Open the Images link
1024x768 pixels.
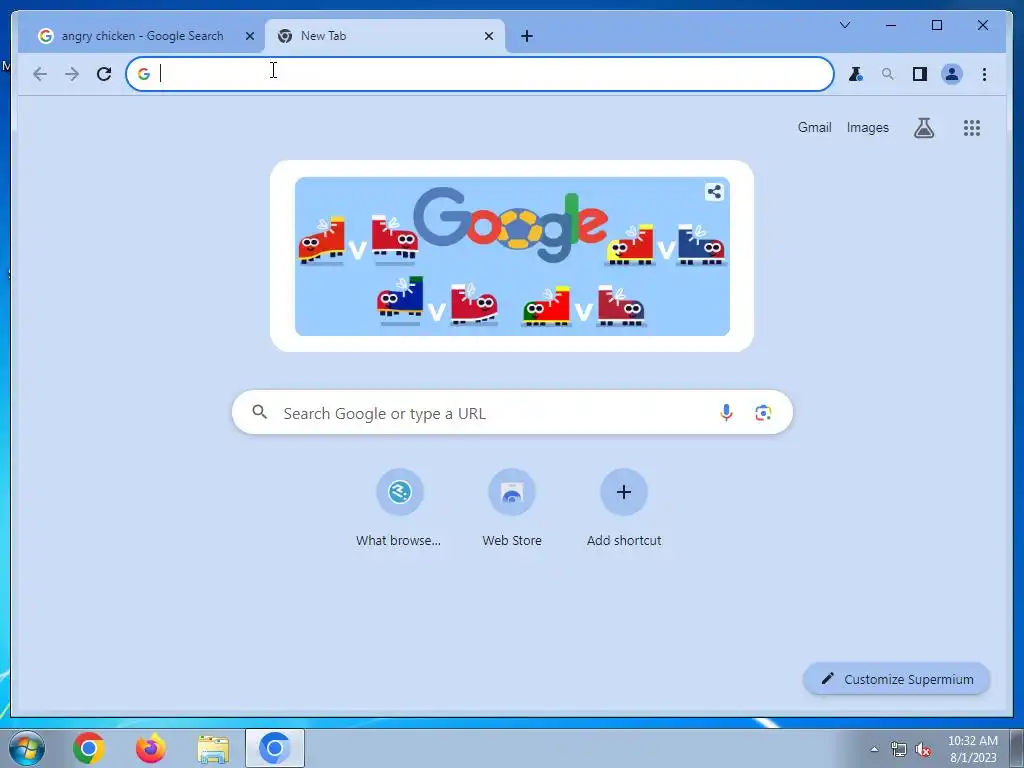(867, 127)
